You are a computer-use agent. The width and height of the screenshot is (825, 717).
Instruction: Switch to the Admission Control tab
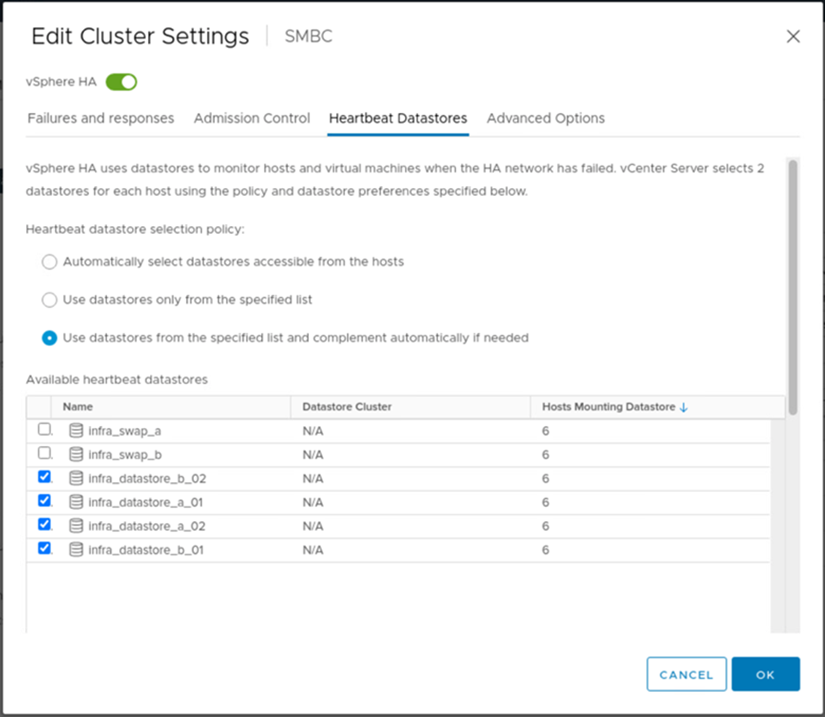[252, 118]
